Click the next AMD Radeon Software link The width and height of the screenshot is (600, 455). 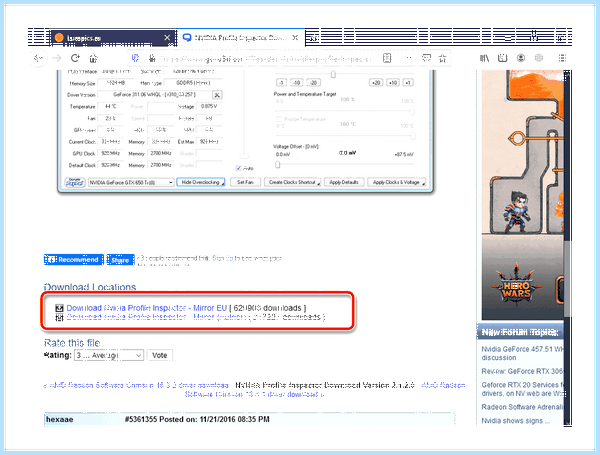point(325,390)
